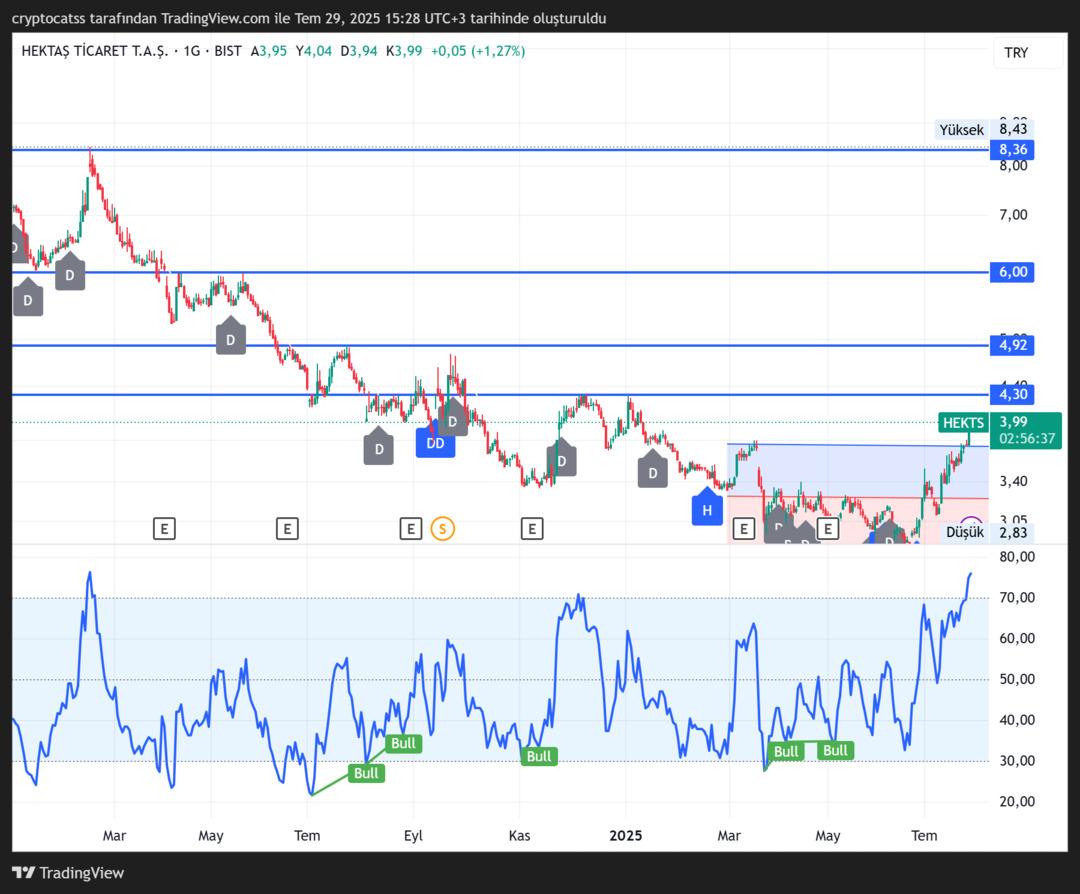The image size is (1080, 894).
Task: Click the D marker overlapping the DD marker
Action: point(453,420)
